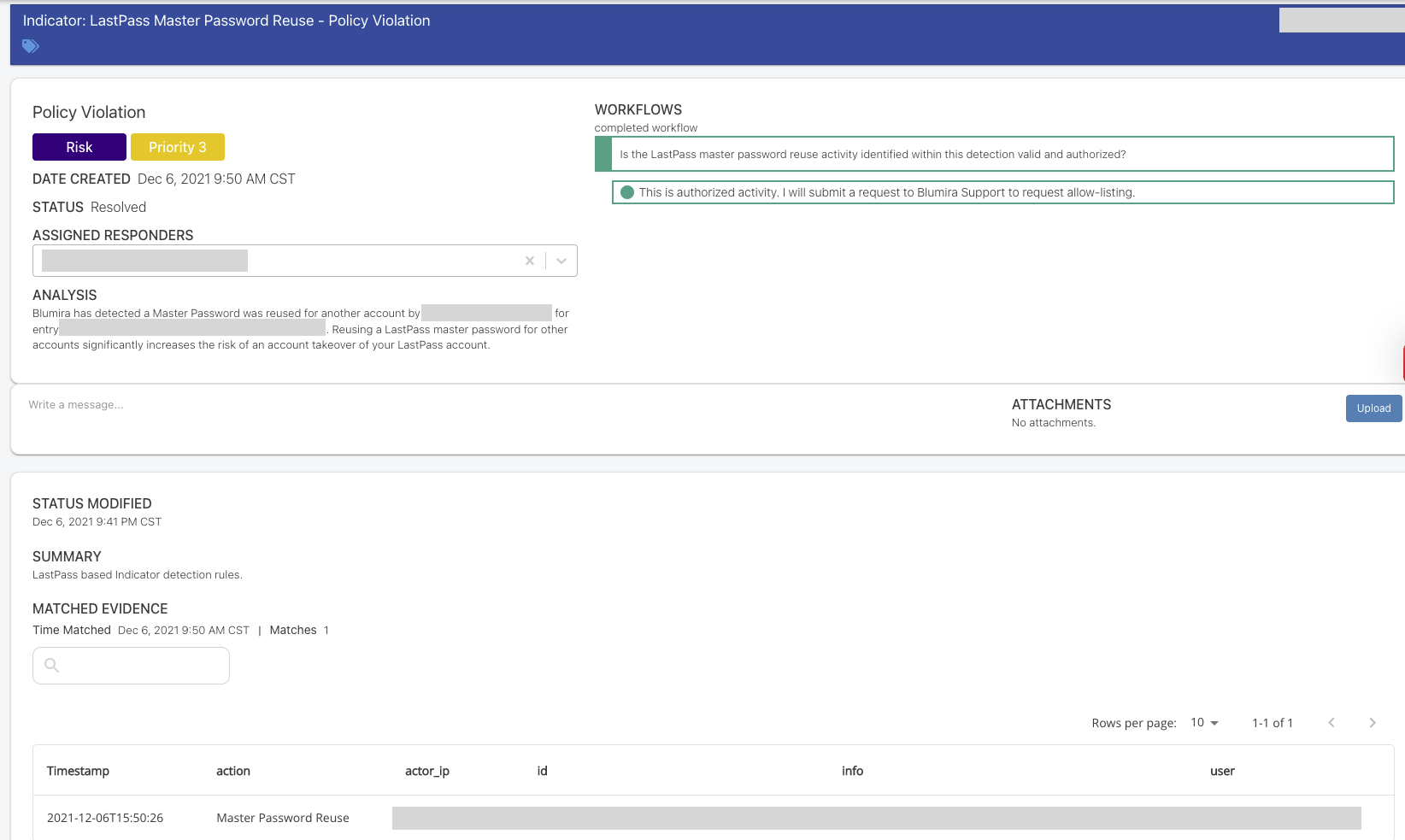Screen dimensions: 1405x840
Task: Click the LastPass based Indicator detection rules summary
Action: click(x=138, y=575)
